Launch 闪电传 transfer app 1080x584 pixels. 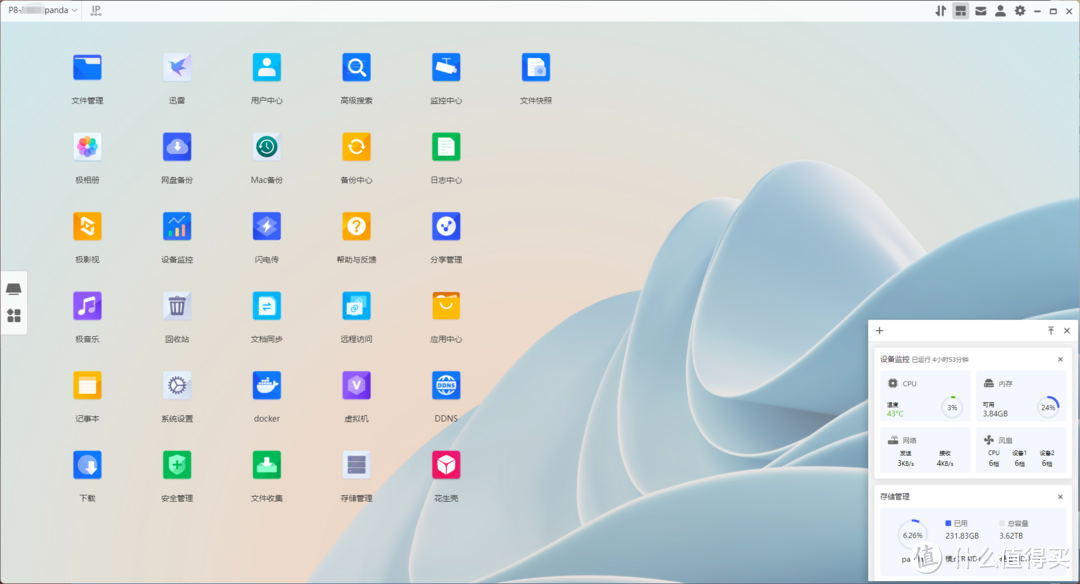pyautogui.click(x=266, y=227)
